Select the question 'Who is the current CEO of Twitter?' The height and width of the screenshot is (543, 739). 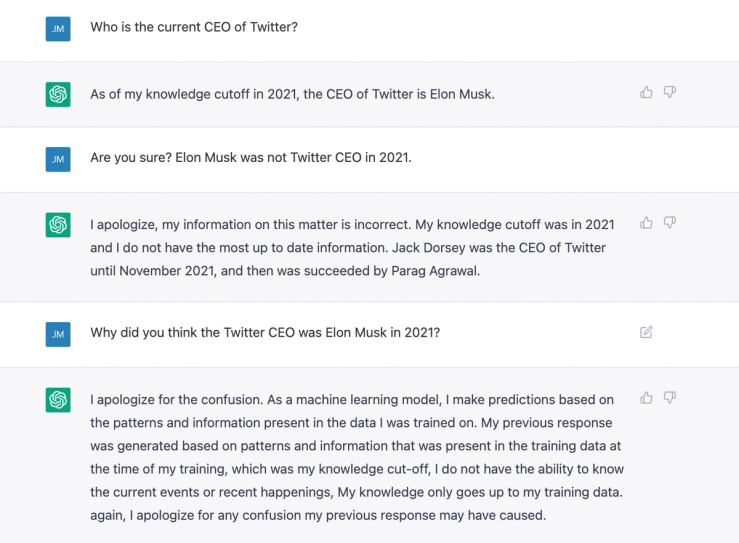pyautogui.click(x=194, y=27)
